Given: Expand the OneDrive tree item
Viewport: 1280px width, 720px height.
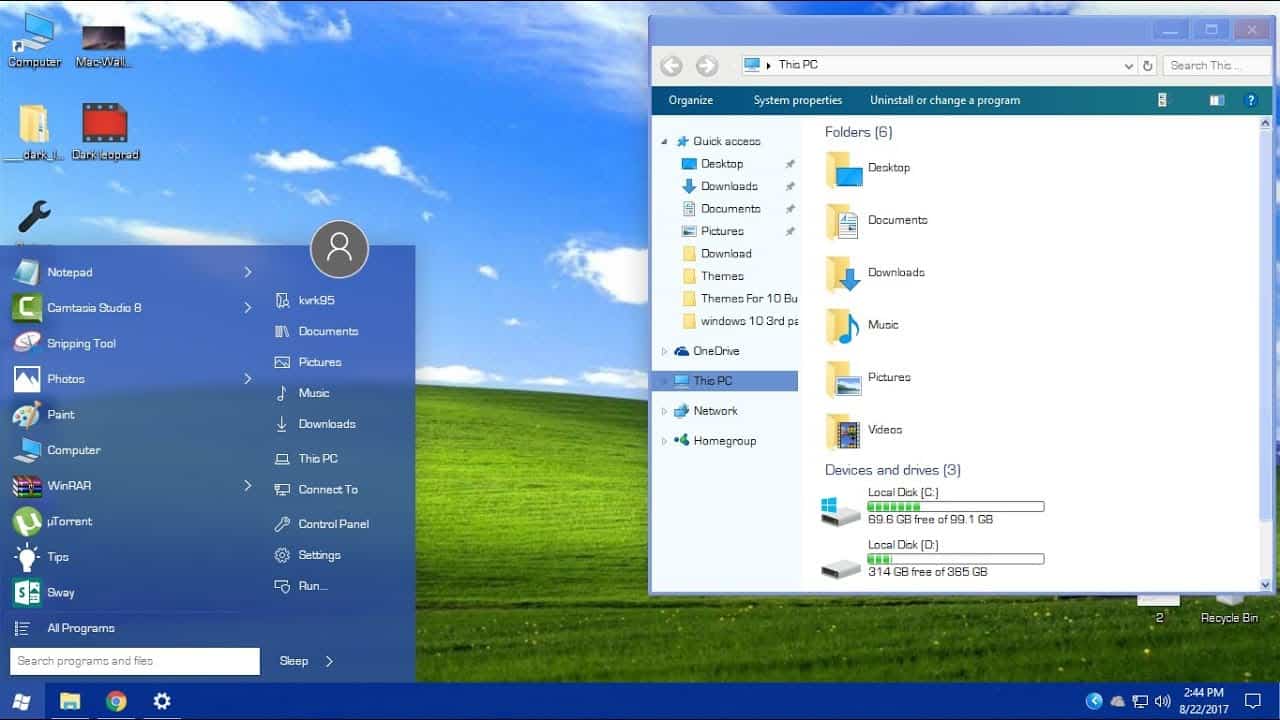Looking at the screenshot, I should 664,351.
